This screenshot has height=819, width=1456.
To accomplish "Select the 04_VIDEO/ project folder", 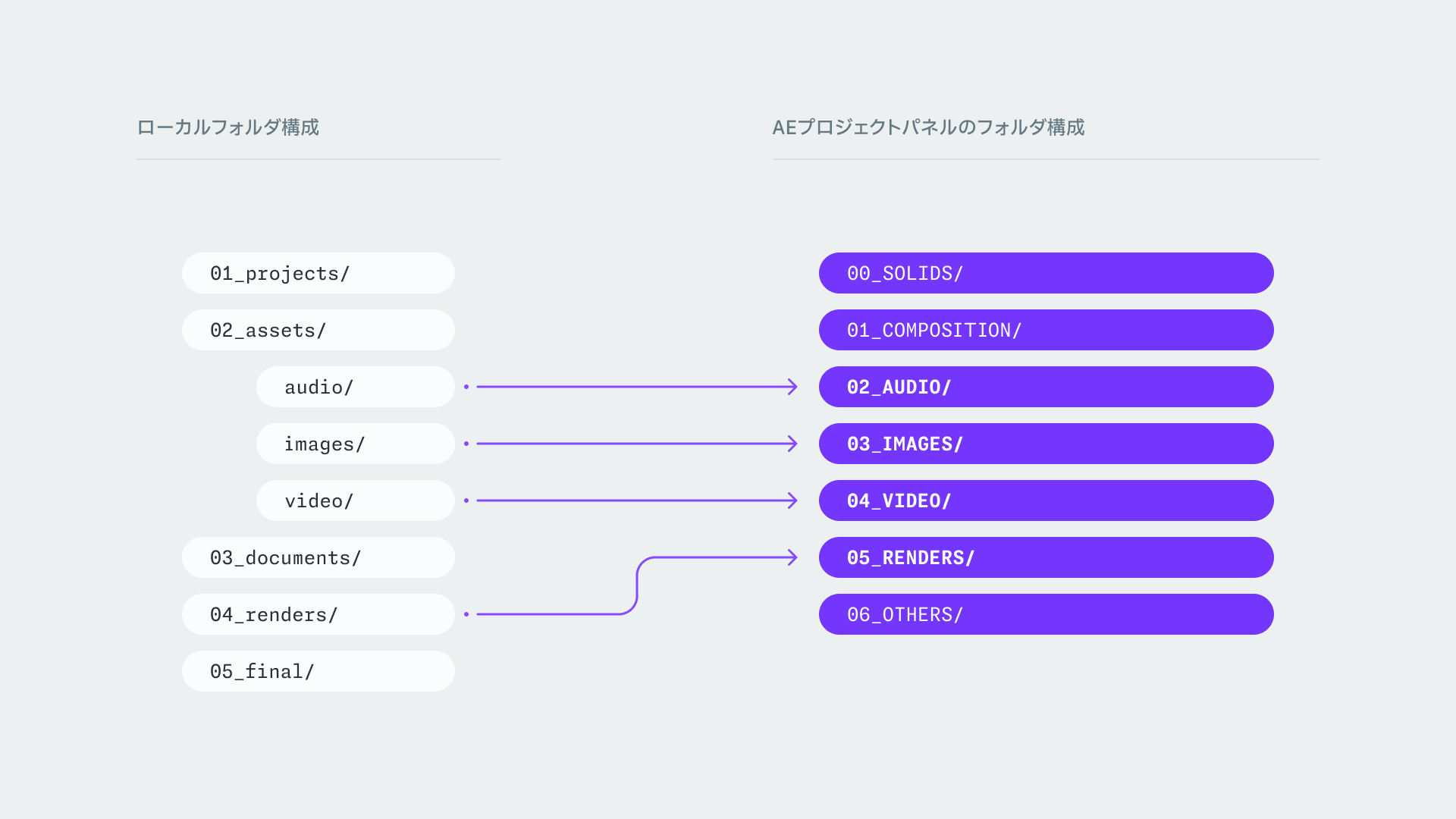I will [1046, 500].
